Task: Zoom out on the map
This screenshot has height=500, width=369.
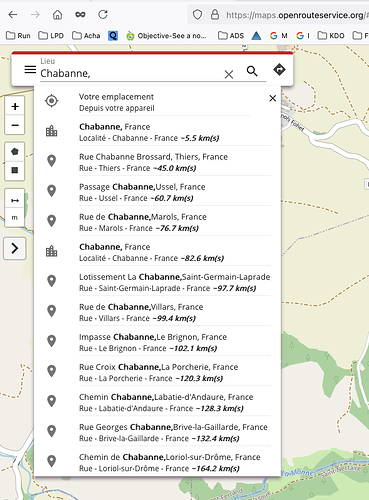Action: [x=15, y=125]
